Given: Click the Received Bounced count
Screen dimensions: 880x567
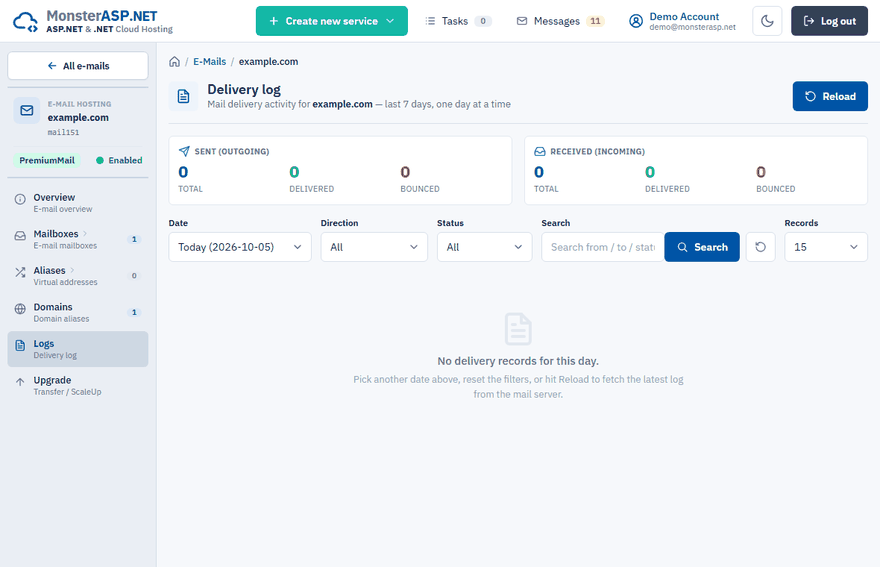Looking at the screenshot, I should [761, 172].
